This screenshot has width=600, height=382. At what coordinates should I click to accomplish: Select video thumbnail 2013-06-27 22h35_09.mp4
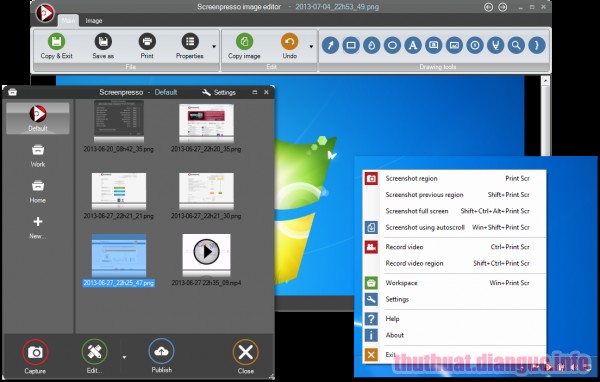(206, 255)
